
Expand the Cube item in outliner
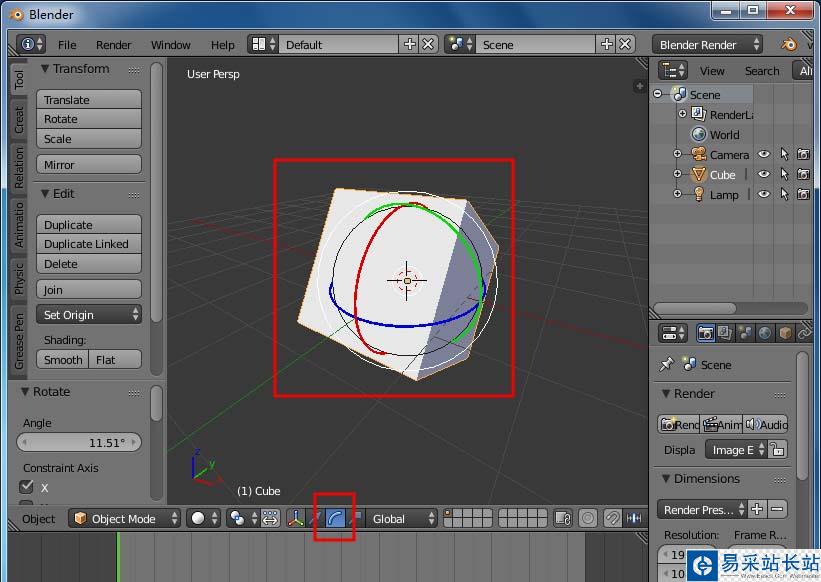click(678, 174)
